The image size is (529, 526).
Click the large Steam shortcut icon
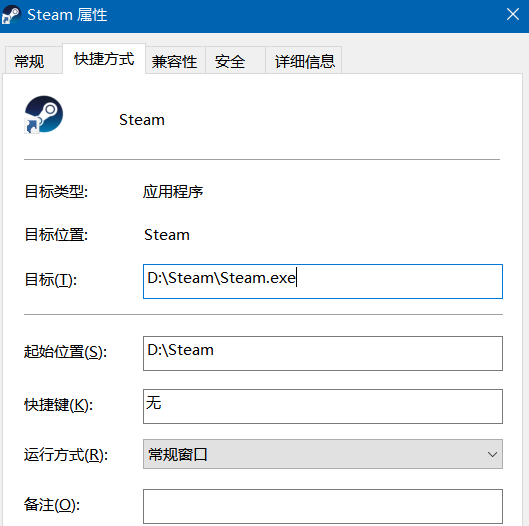pos(44,114)
